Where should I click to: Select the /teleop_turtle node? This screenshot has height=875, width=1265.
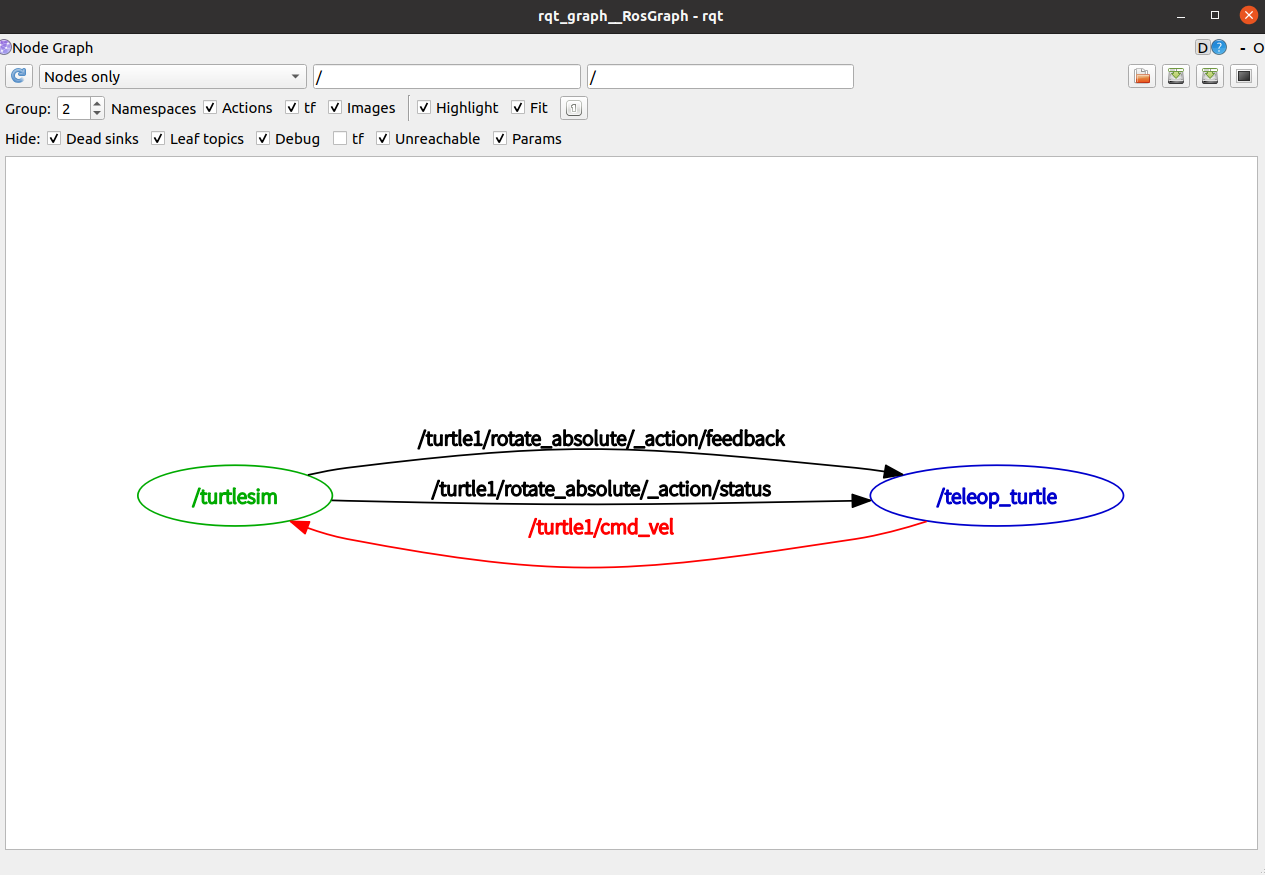tap(997, 496)
